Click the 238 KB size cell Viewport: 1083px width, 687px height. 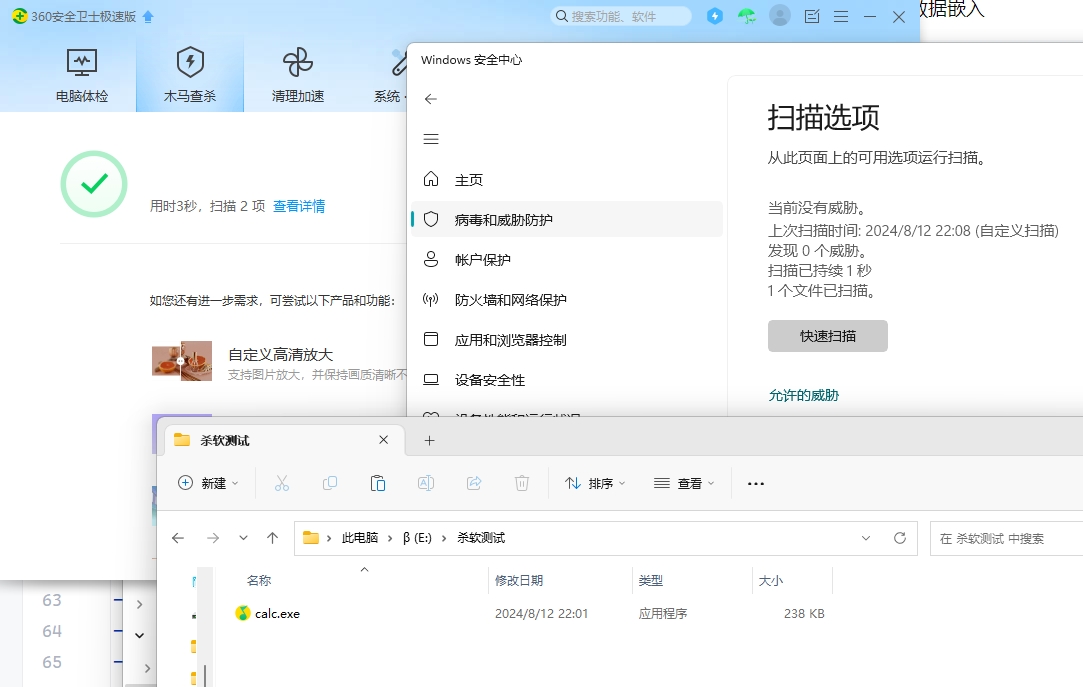click(x=804, y=613)
